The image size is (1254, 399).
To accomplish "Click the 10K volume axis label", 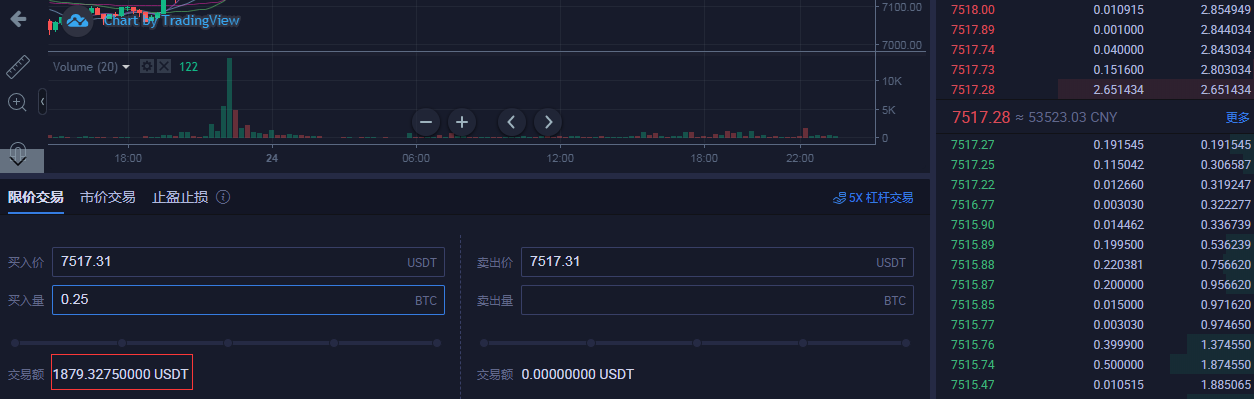I will 892,81.
